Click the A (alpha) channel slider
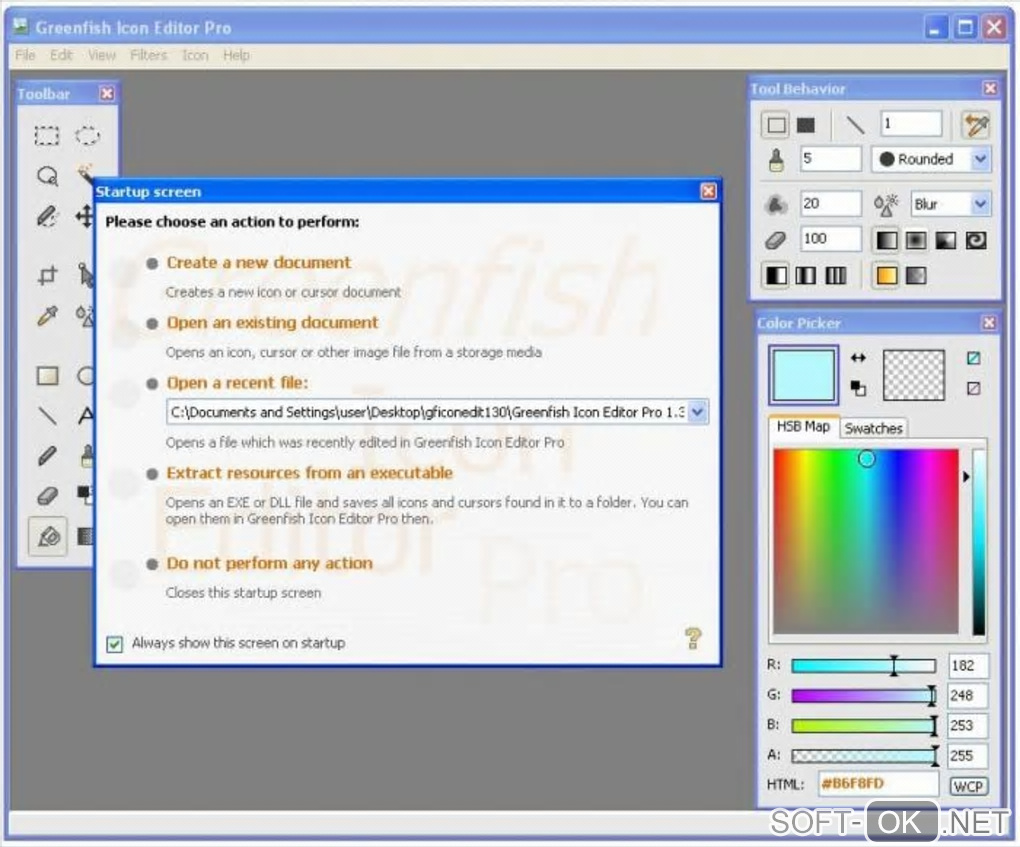The width and height of the screenshot is (1020, 847). 863,755
